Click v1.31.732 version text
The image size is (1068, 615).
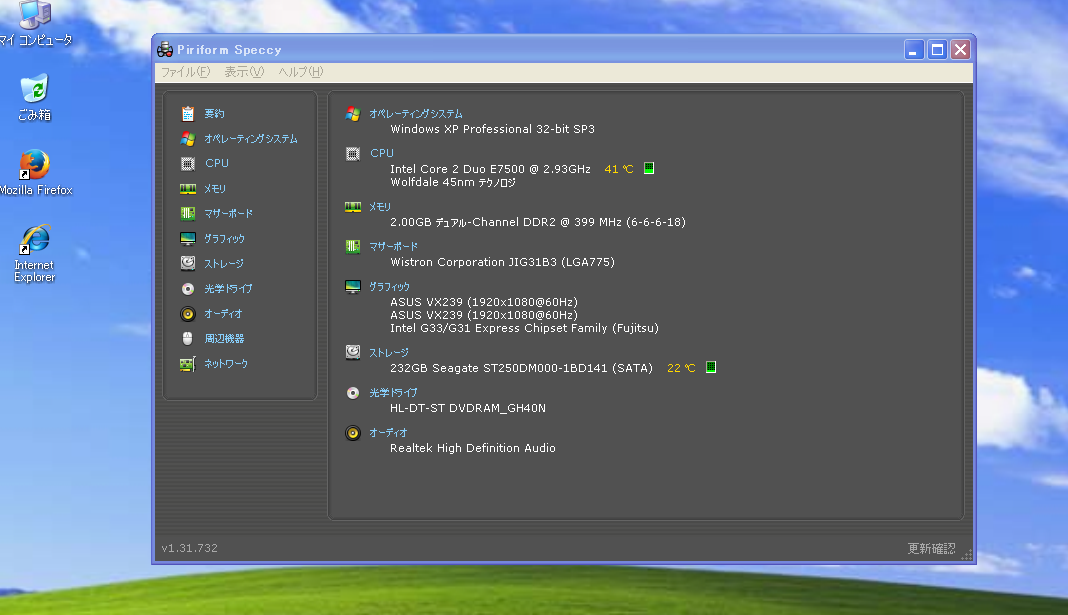pos(190,548)
